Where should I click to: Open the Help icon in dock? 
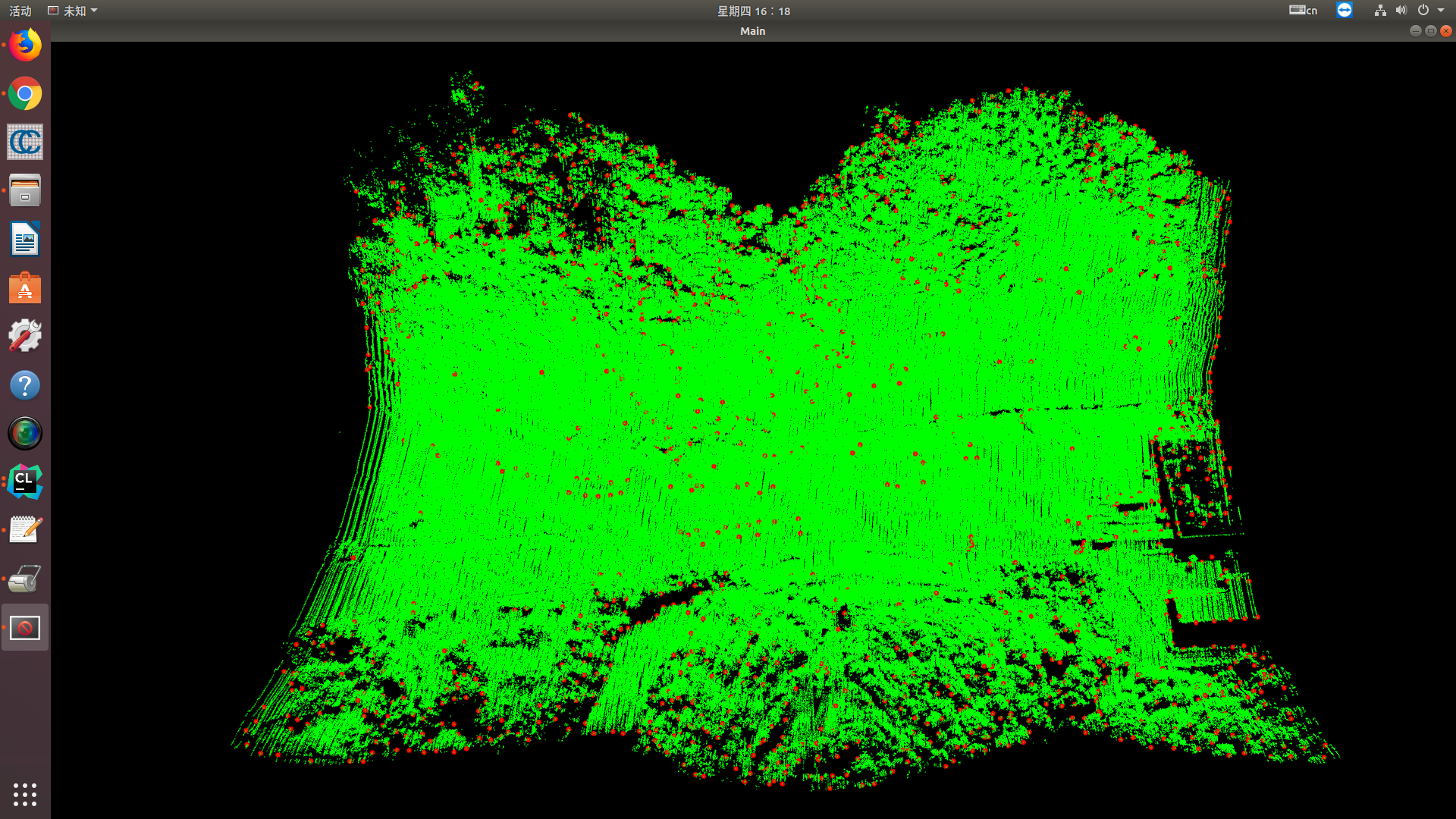click(25, 385)
